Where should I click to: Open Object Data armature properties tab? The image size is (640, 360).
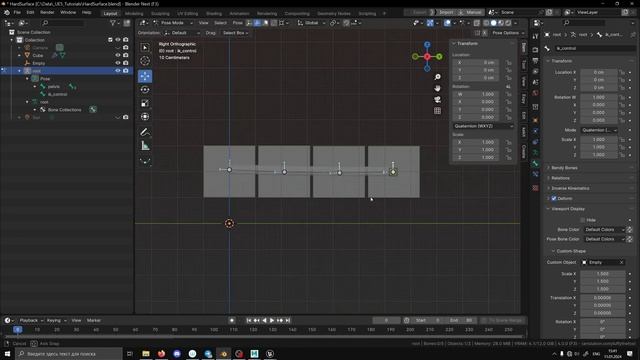pos(535,152)
